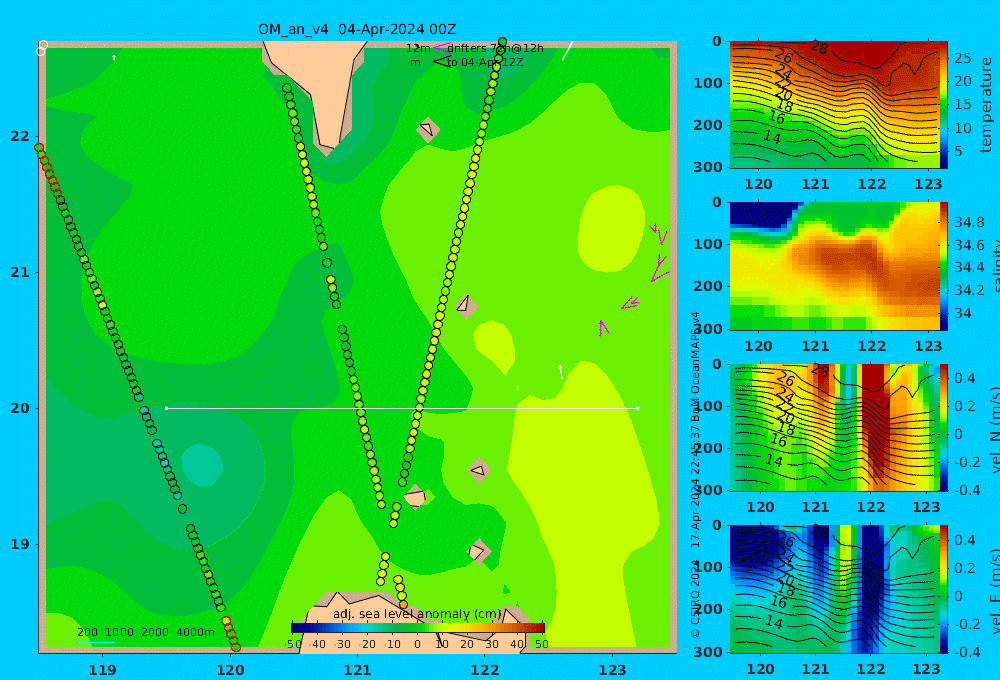Click the sea level anomaly color bar
The height and width of the screenshot is (680, 1000).
coord(418,628)
